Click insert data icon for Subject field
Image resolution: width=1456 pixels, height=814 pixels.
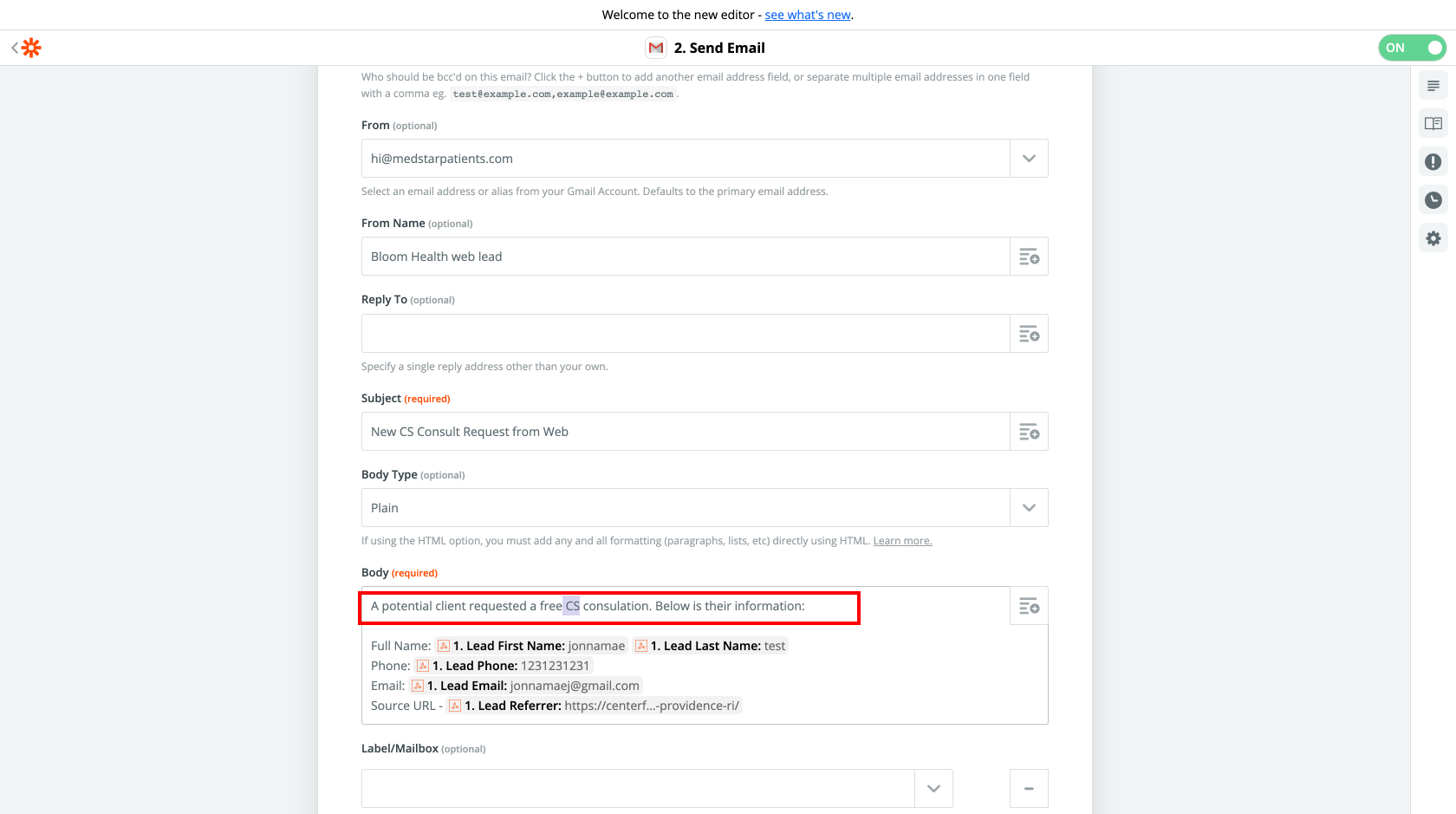1029,432
